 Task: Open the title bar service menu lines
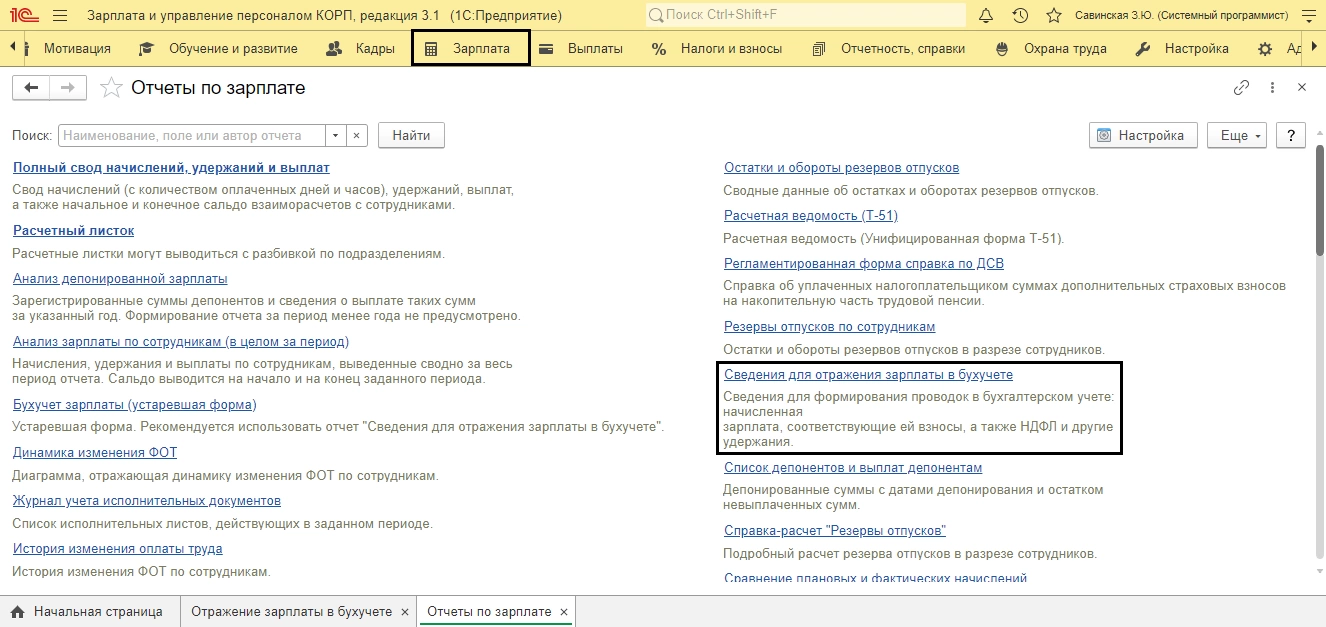click(1308, 16)
